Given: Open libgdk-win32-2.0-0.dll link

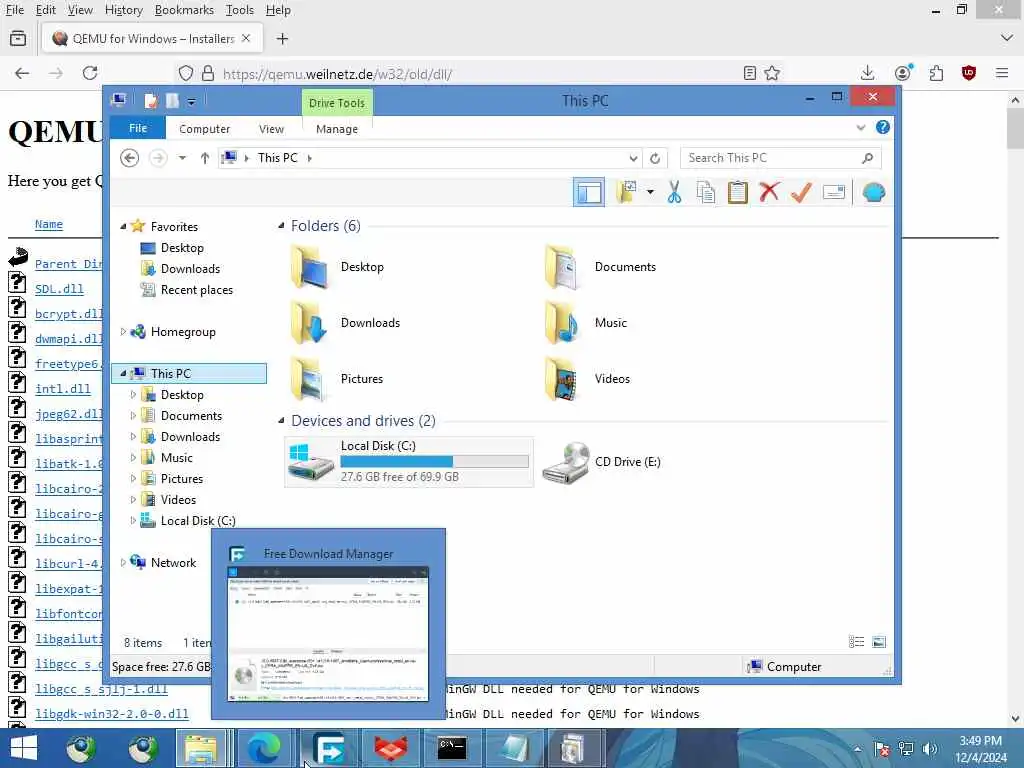Looking at the screenshot, I should tap(112, 714).
